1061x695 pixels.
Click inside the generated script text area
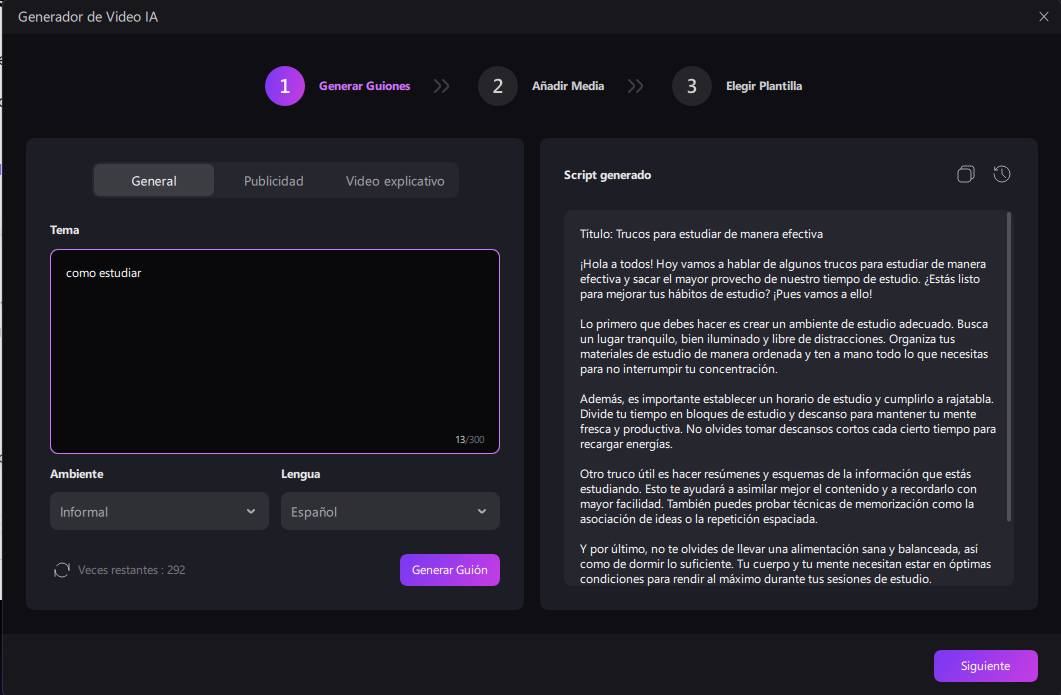coord(785,400)
